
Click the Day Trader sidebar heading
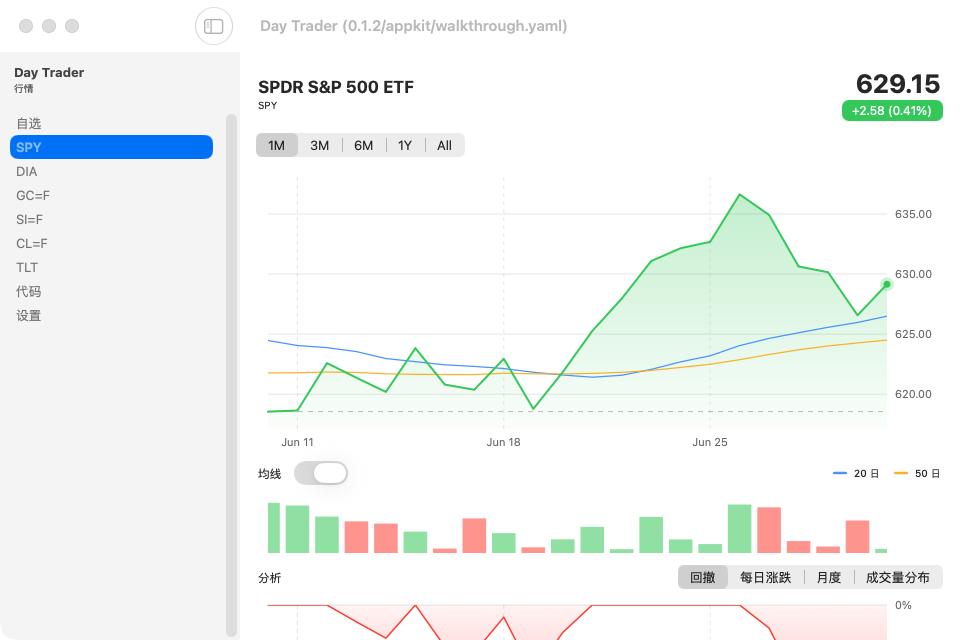49,72
